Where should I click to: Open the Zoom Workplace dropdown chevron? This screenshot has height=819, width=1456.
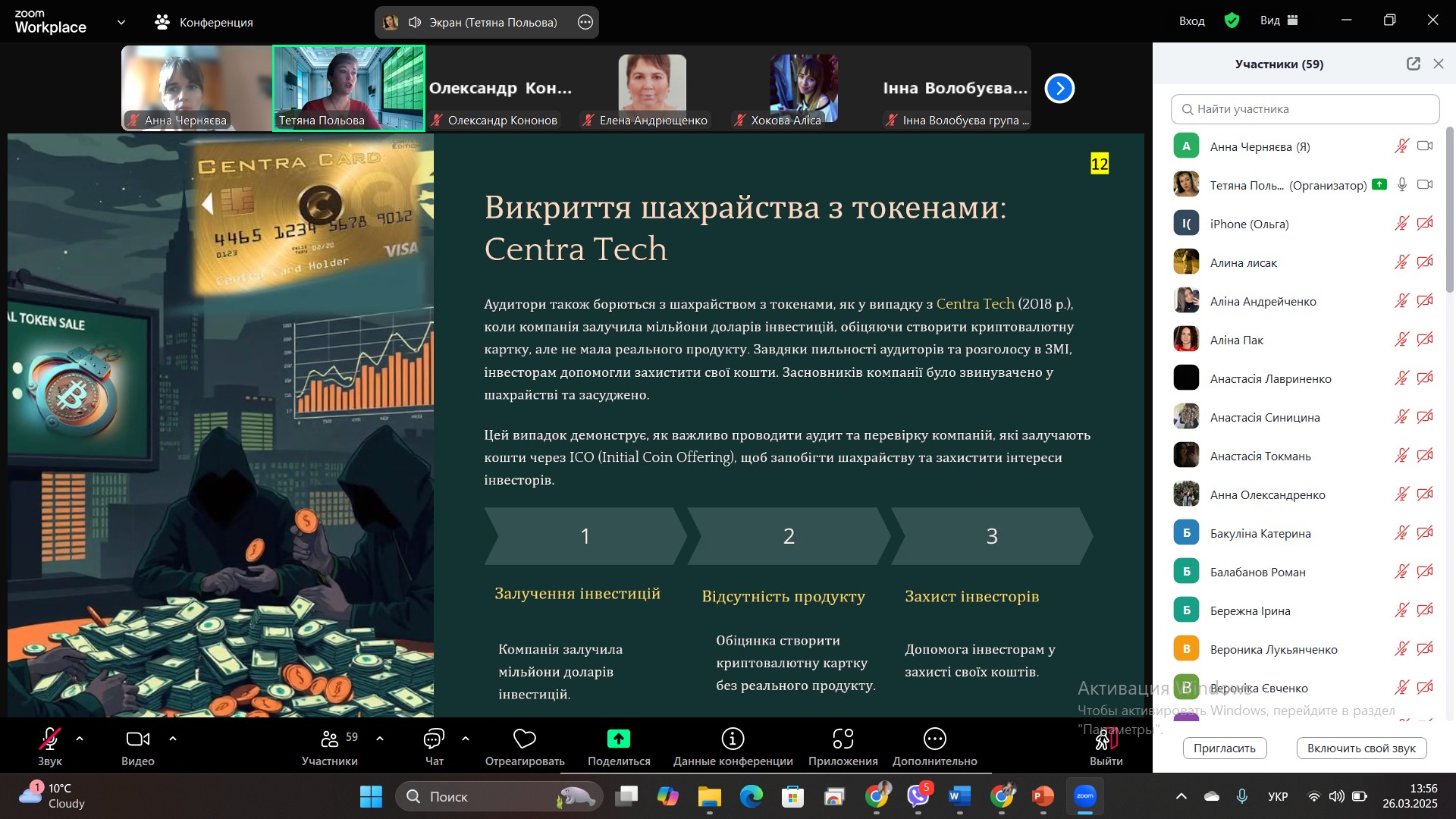pyautogui.click(x=121, y=22)
